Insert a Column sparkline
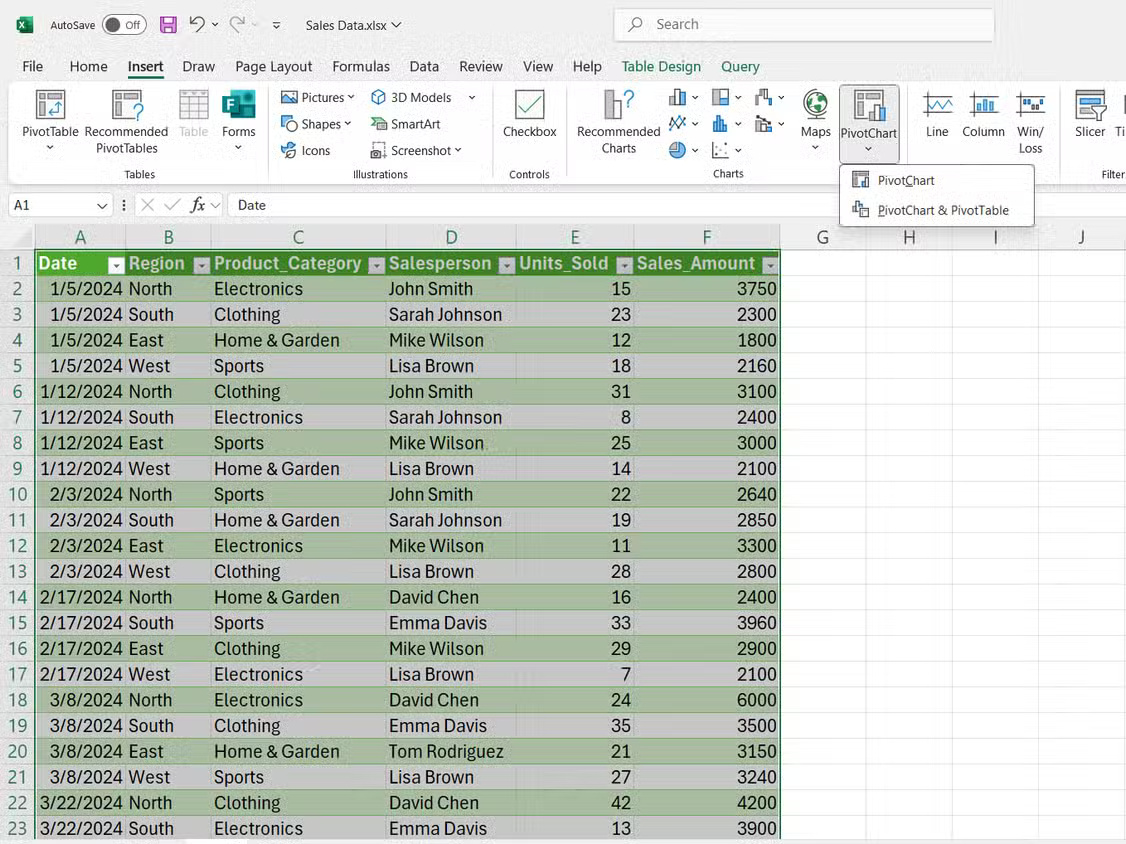The image size is (1126, 844). point(983,115)
